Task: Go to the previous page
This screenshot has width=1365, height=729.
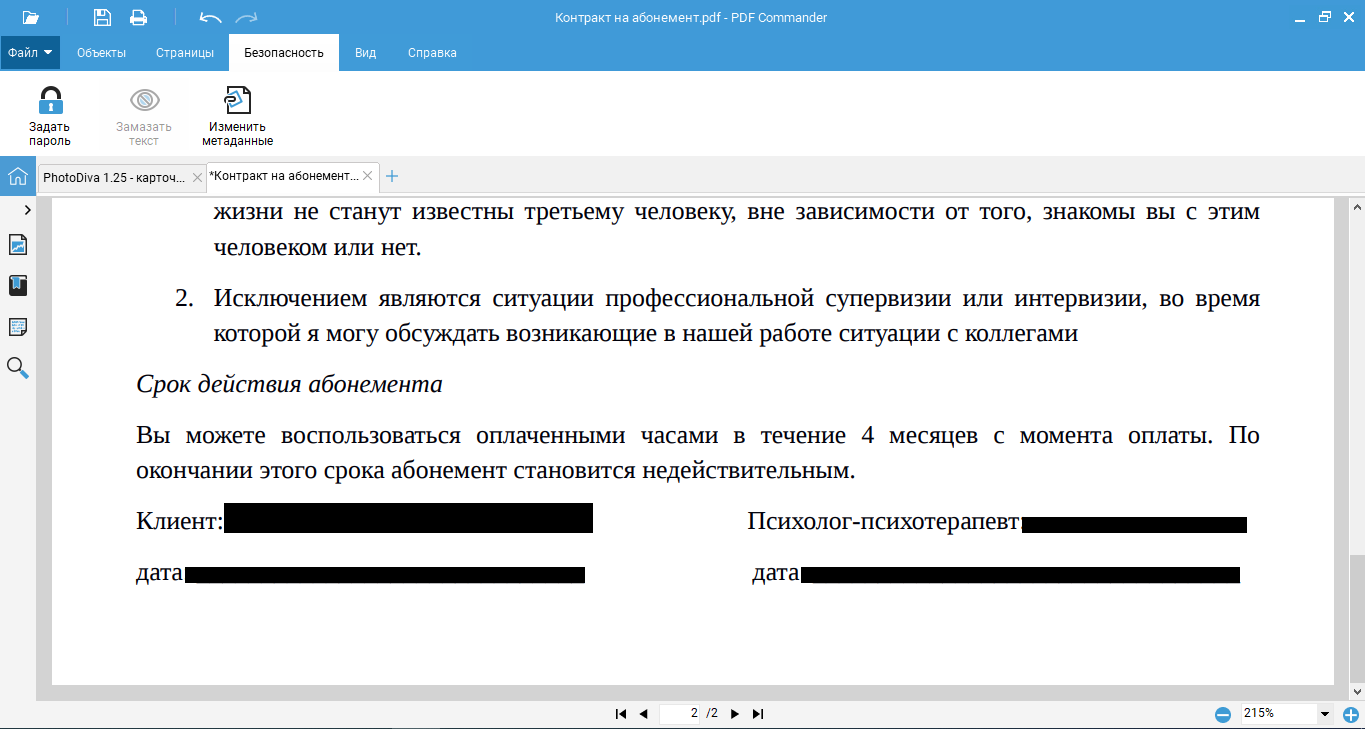Action: (644, 714)
